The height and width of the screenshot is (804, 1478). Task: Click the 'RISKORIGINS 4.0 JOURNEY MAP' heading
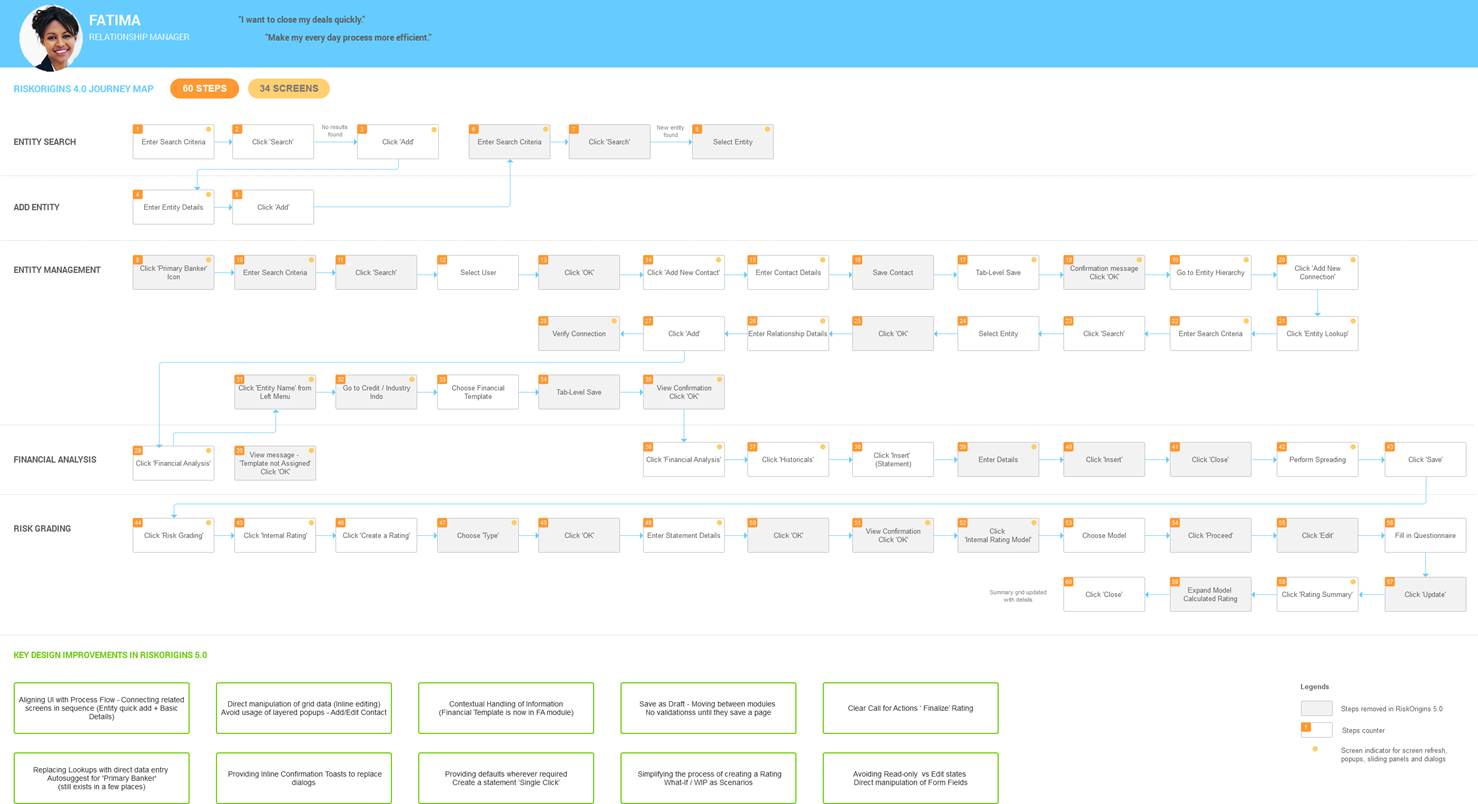point(84,89)
